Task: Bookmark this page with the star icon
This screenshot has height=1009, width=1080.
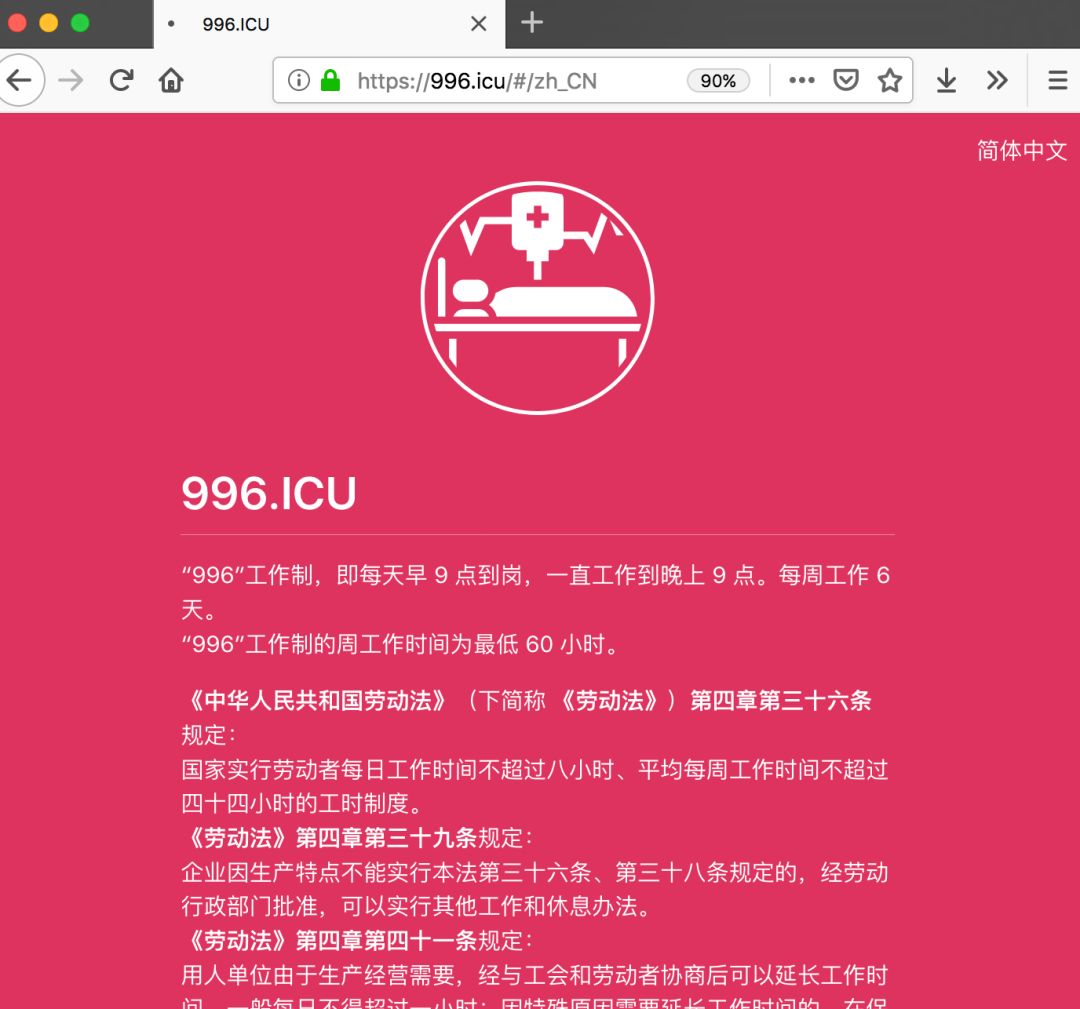Action: click(x=890, y=81)
